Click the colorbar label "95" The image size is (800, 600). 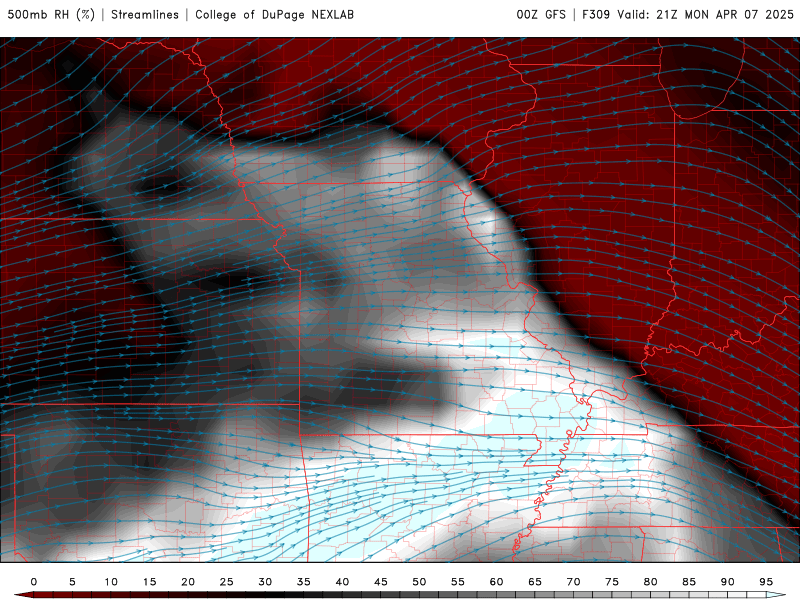(x=766, y=582)
